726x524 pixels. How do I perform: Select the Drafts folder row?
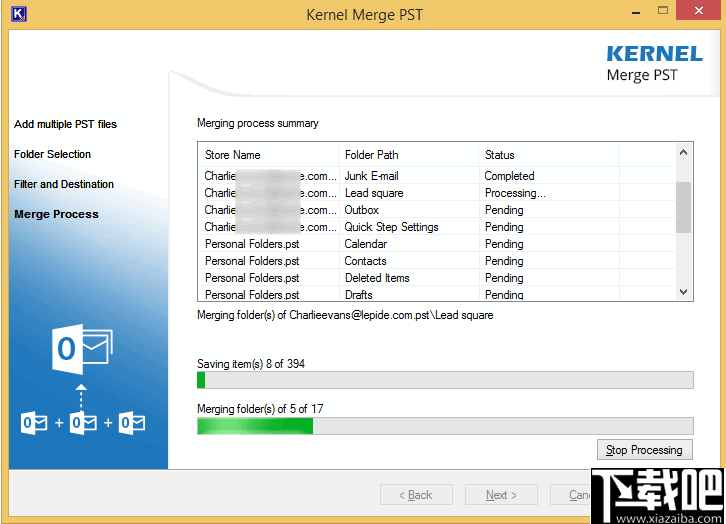(437, 294)
